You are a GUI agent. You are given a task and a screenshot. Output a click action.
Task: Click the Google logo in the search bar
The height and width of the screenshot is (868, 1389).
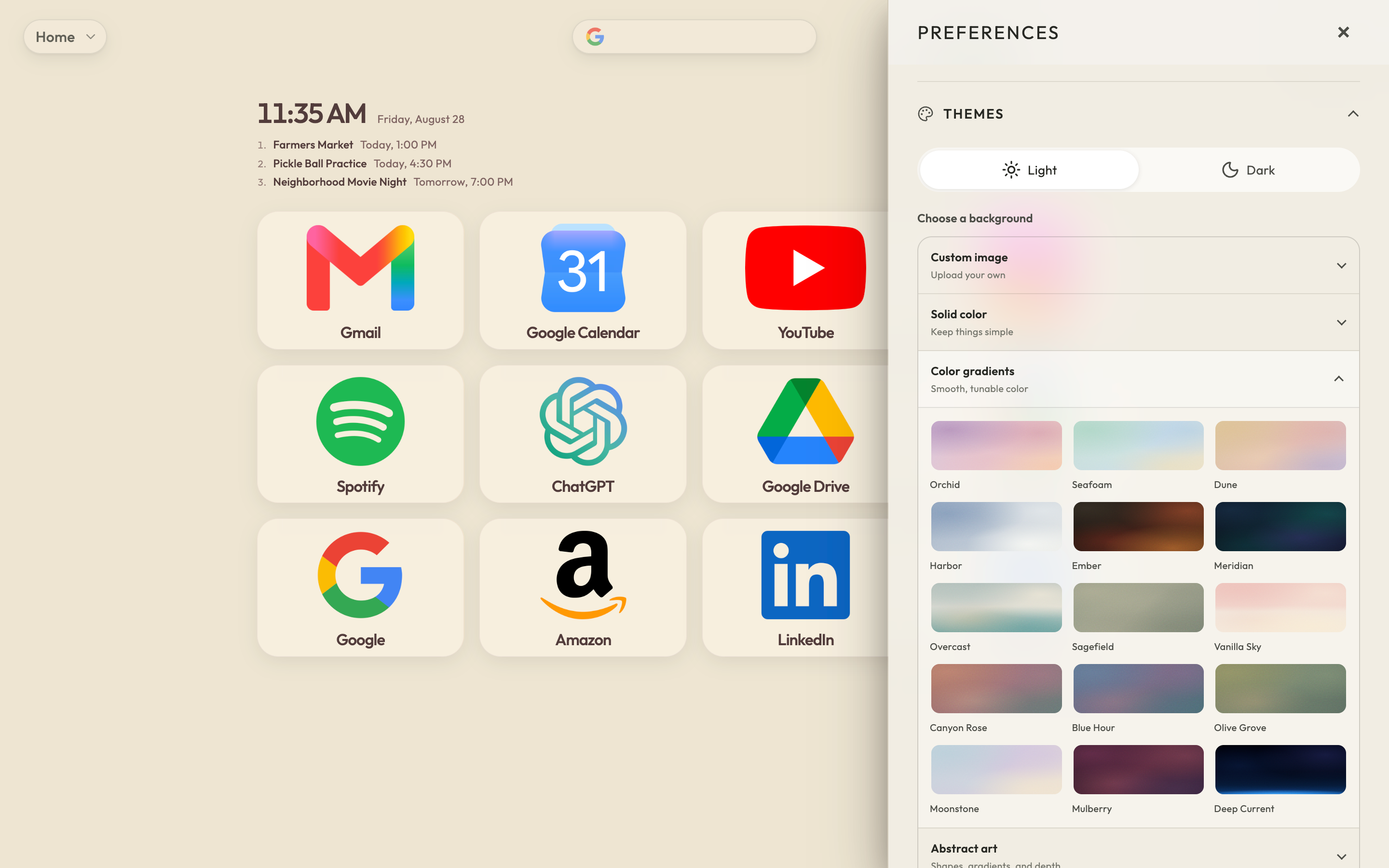point(595,37)
